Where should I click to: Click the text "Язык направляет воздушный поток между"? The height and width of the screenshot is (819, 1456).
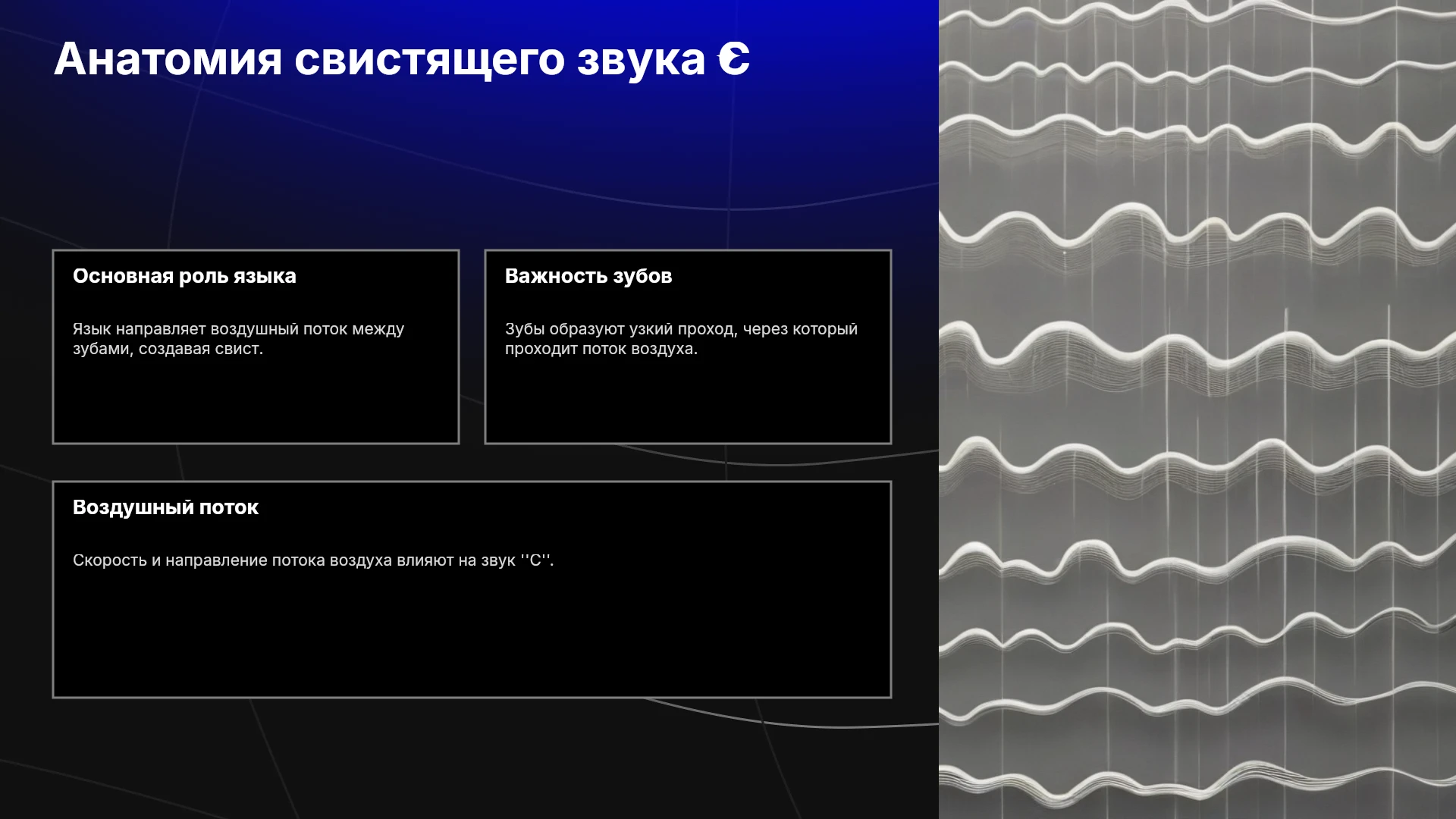click(x=238, y=329)
